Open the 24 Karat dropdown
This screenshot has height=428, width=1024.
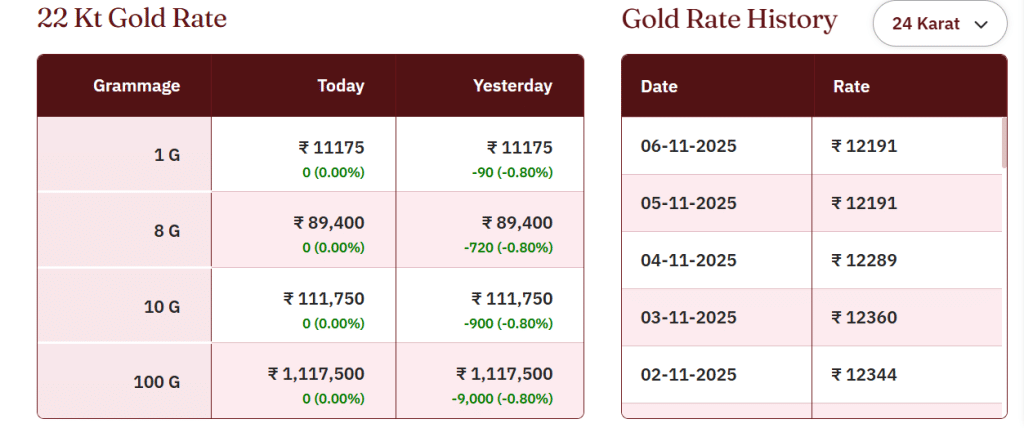938,23
